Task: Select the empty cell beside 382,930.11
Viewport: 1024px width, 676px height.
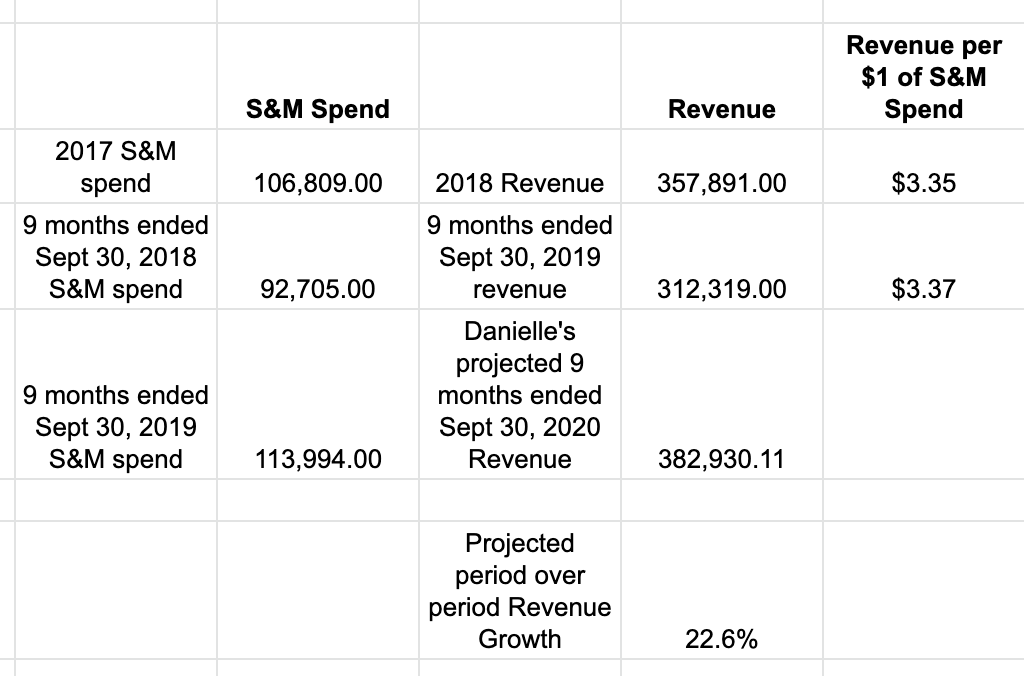Action: (x=923, y=394)
